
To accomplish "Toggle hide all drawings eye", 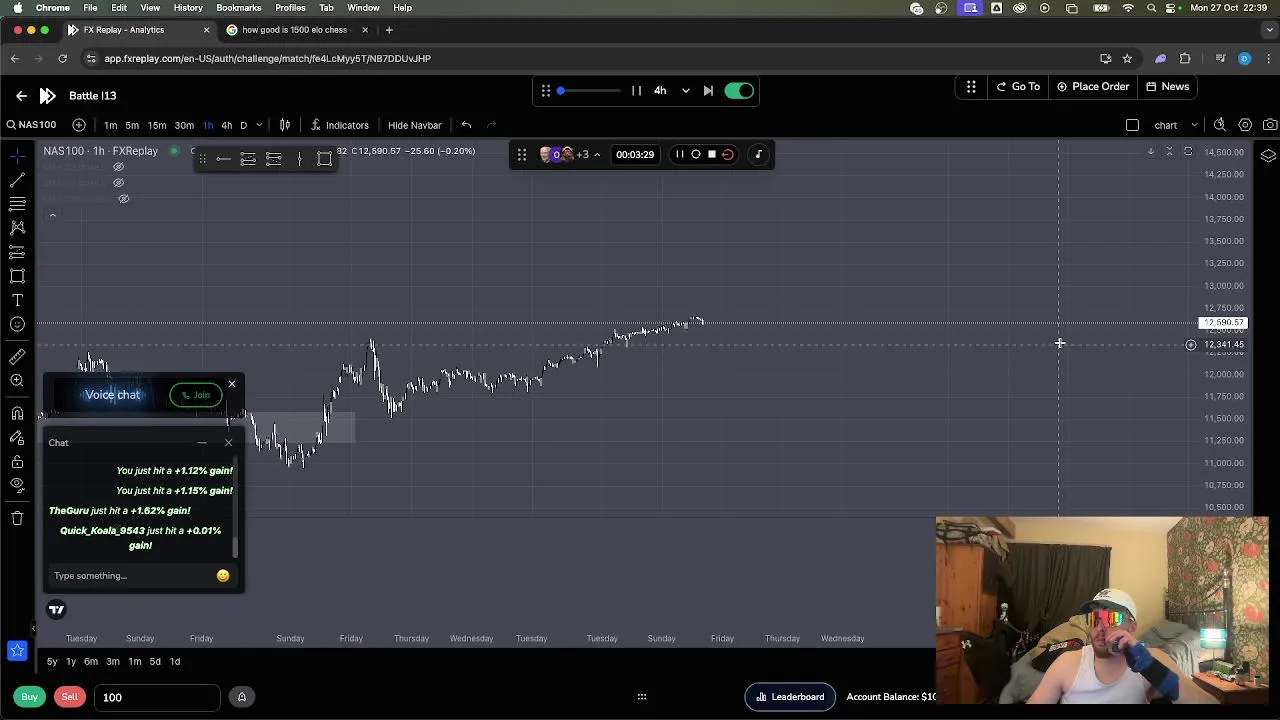I will pyautogui.click(x=17, y=486).
